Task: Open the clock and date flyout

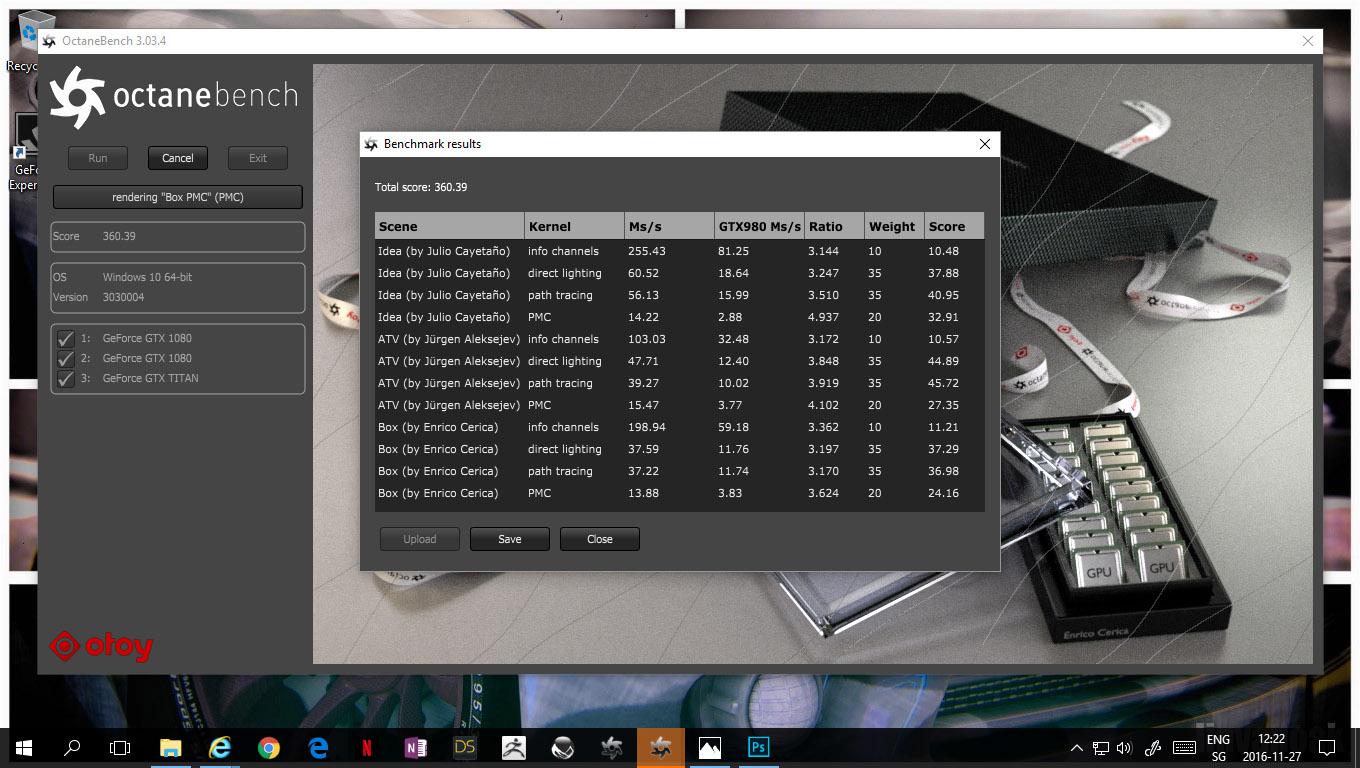Action: 1271,748
